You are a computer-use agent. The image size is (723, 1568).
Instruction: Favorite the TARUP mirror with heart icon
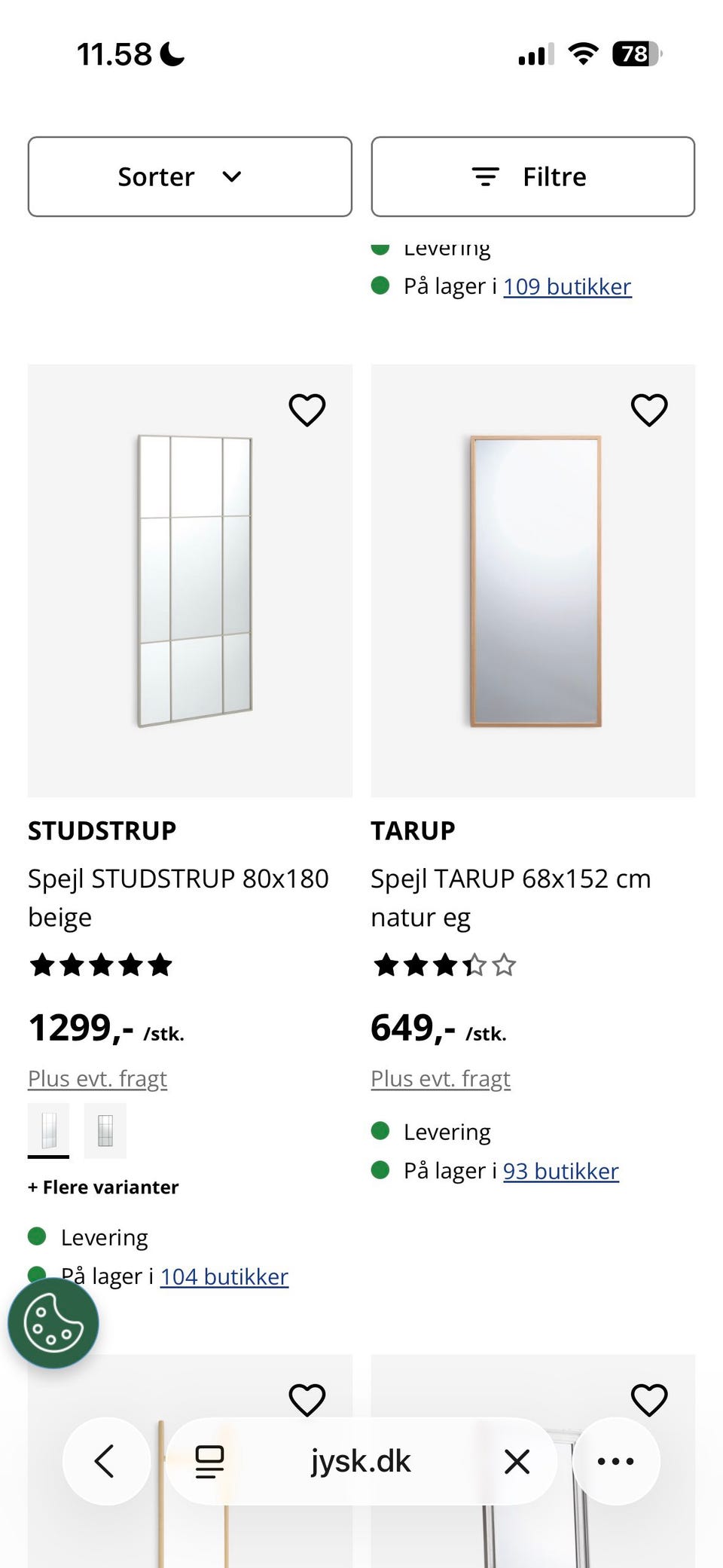pos(649,410)
